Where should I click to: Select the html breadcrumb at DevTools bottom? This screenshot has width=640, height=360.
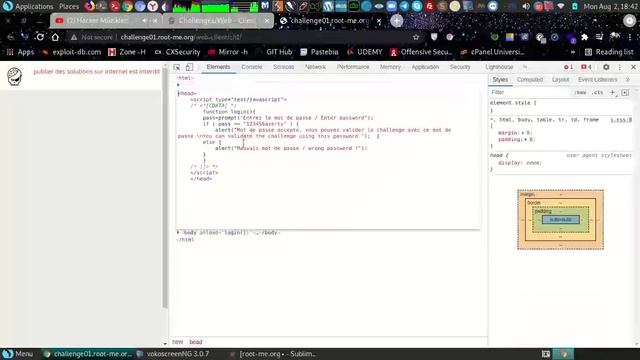(x=178, y=342)
